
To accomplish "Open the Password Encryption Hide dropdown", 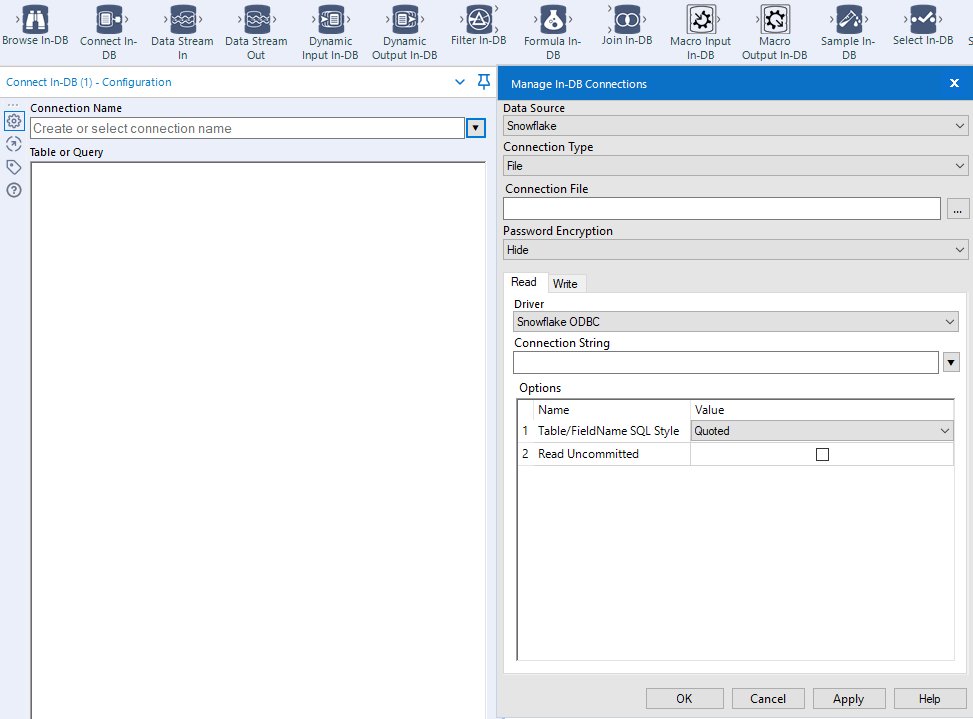I will 735,250.
